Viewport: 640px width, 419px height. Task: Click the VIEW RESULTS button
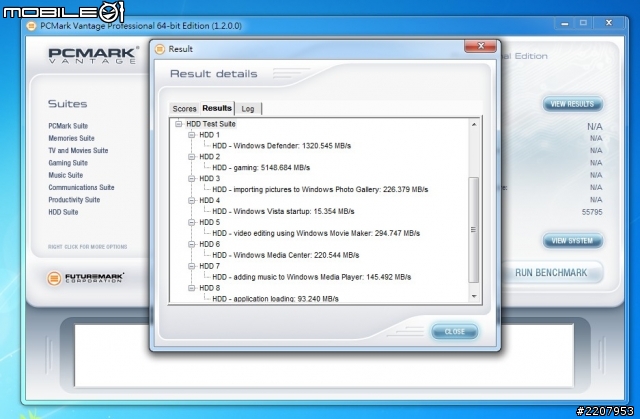pos(572,104)
